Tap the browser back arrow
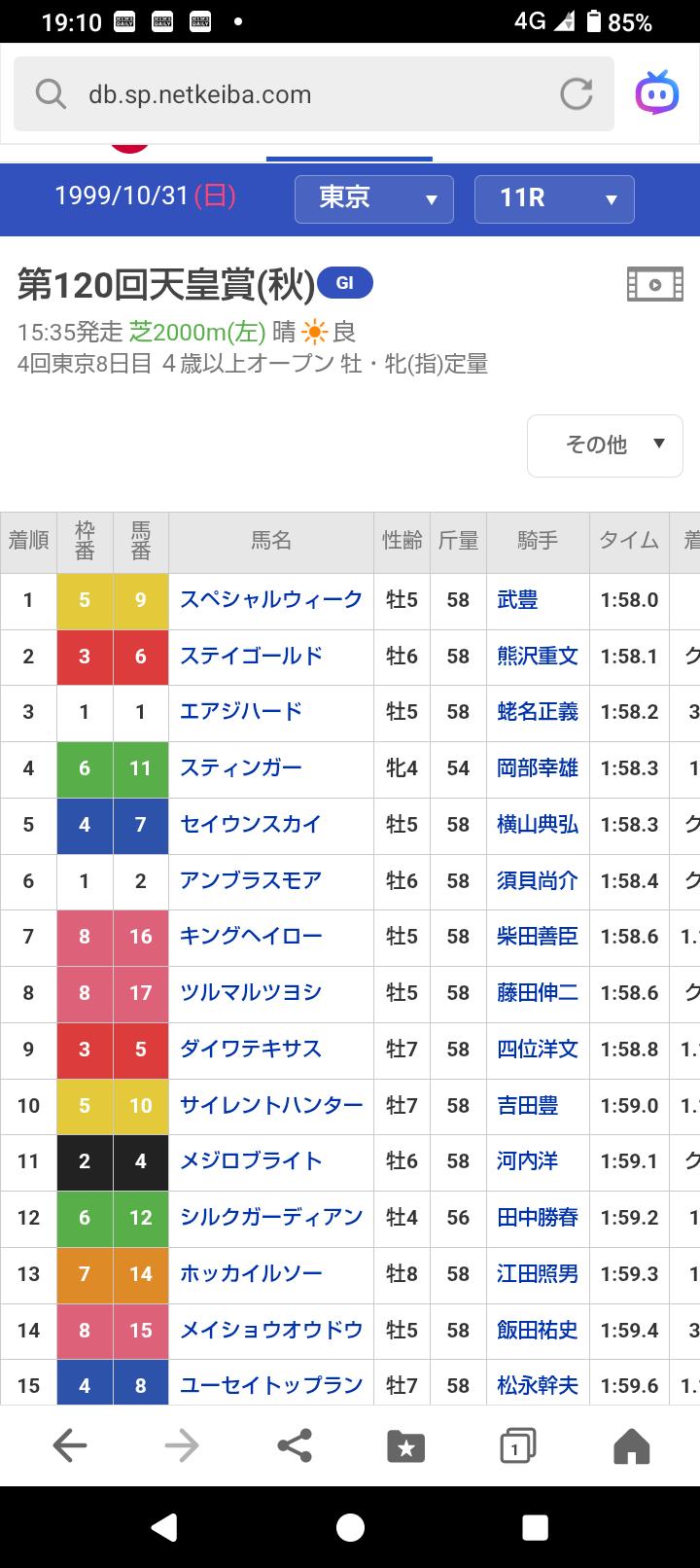 click(x=70, y=1446)
